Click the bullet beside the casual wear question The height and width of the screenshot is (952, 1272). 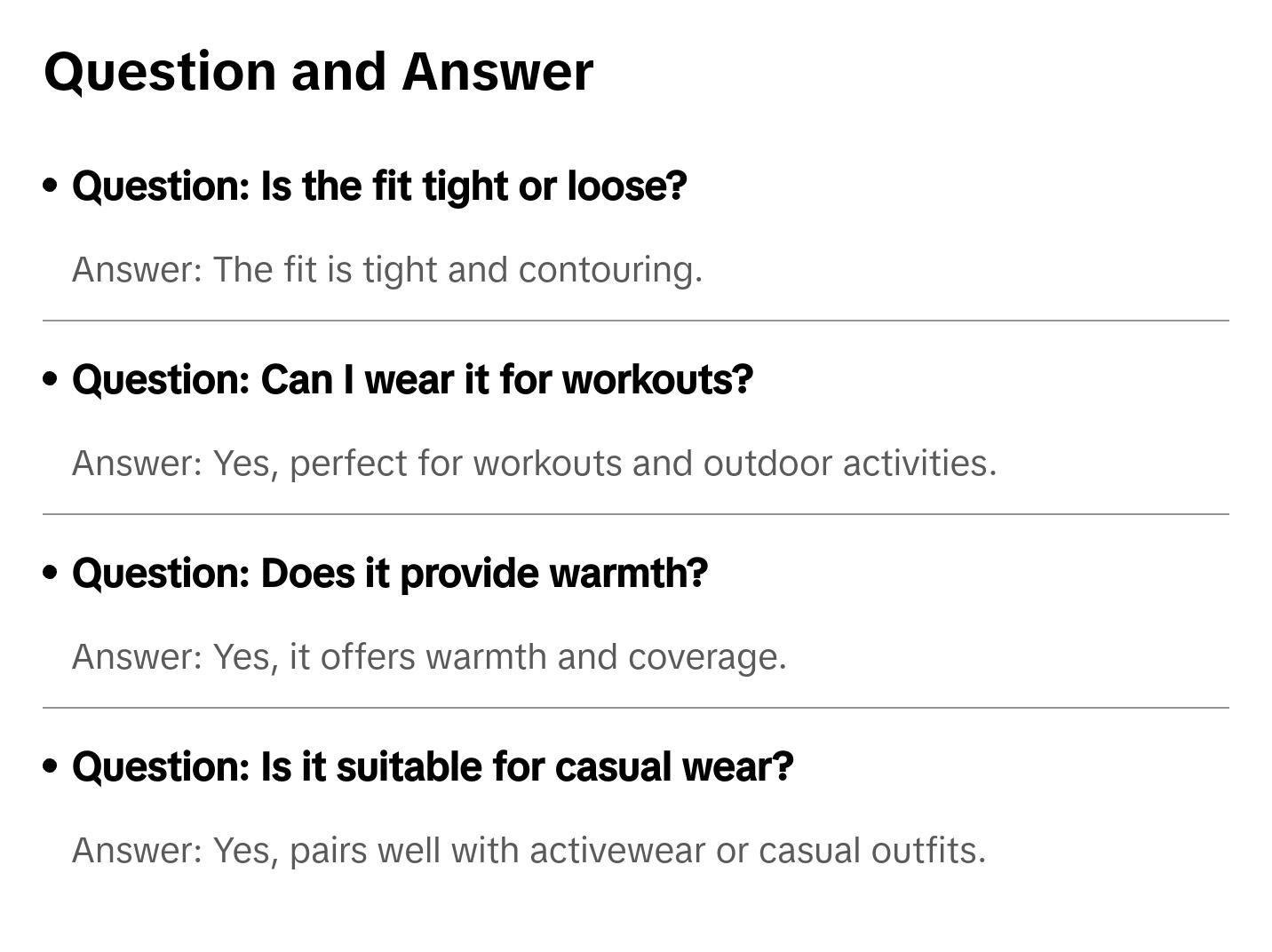(x=51, y=766)
